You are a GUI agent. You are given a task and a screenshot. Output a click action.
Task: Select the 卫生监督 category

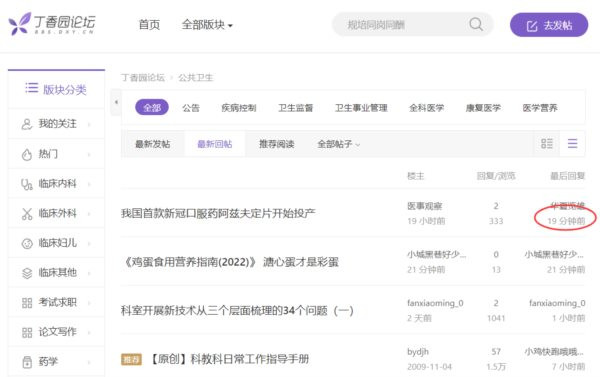(x=295, y=108)
